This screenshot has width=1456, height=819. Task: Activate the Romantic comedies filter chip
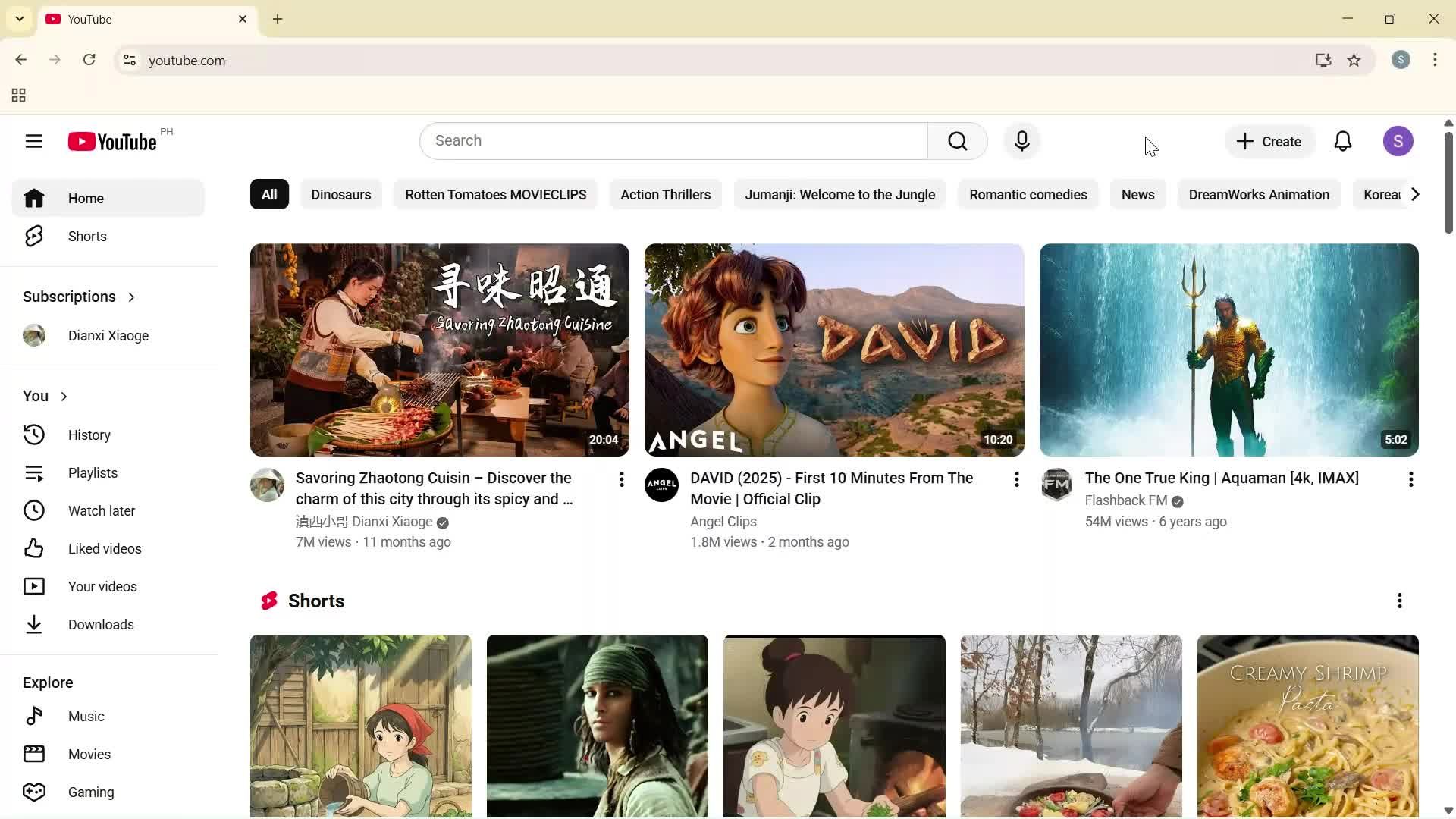(x=1028, y=194)
